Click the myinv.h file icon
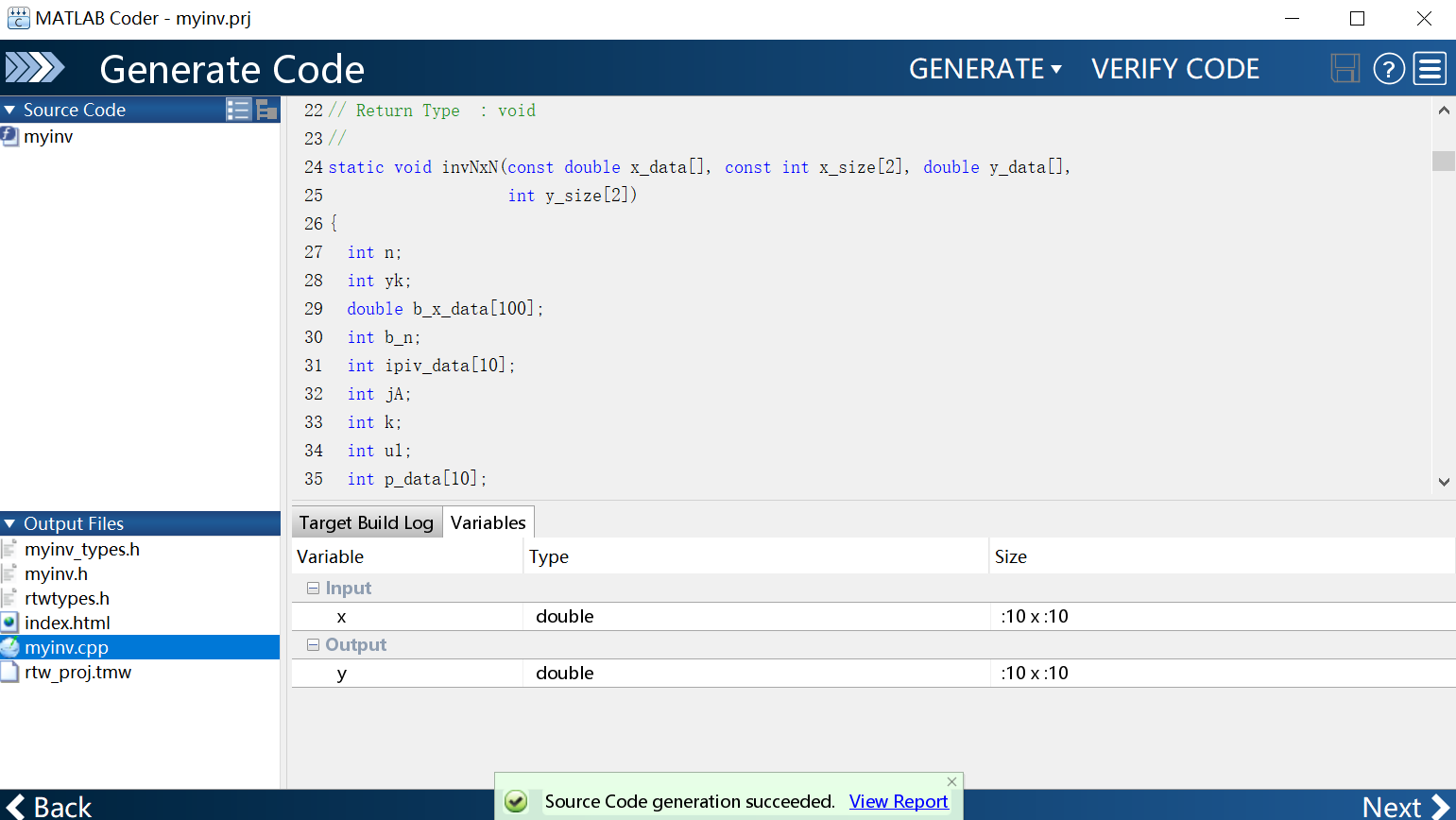The width and height of the screenshot is (1456, 820). coord(9,573)
